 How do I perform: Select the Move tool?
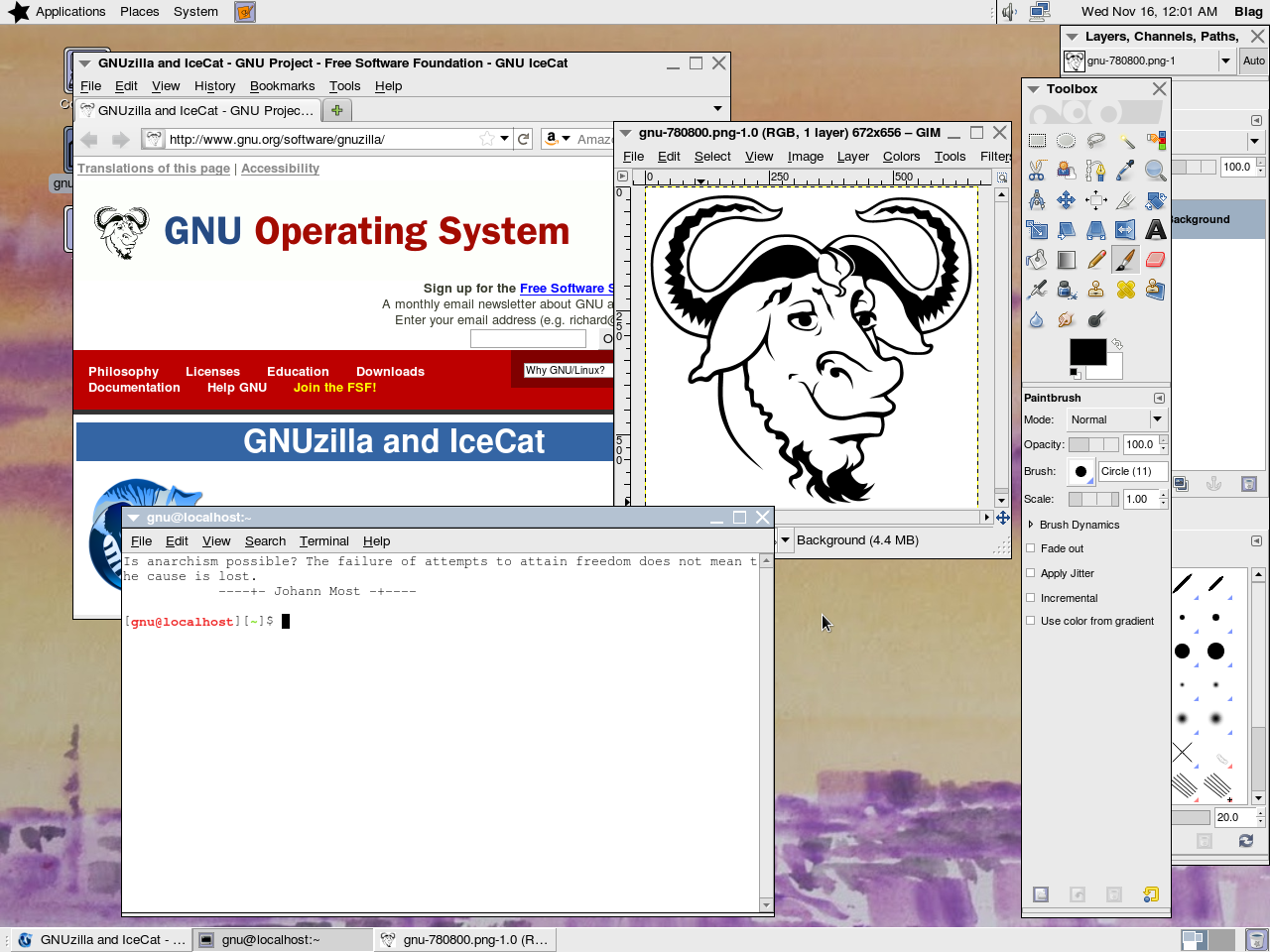tap(1066, 200)
